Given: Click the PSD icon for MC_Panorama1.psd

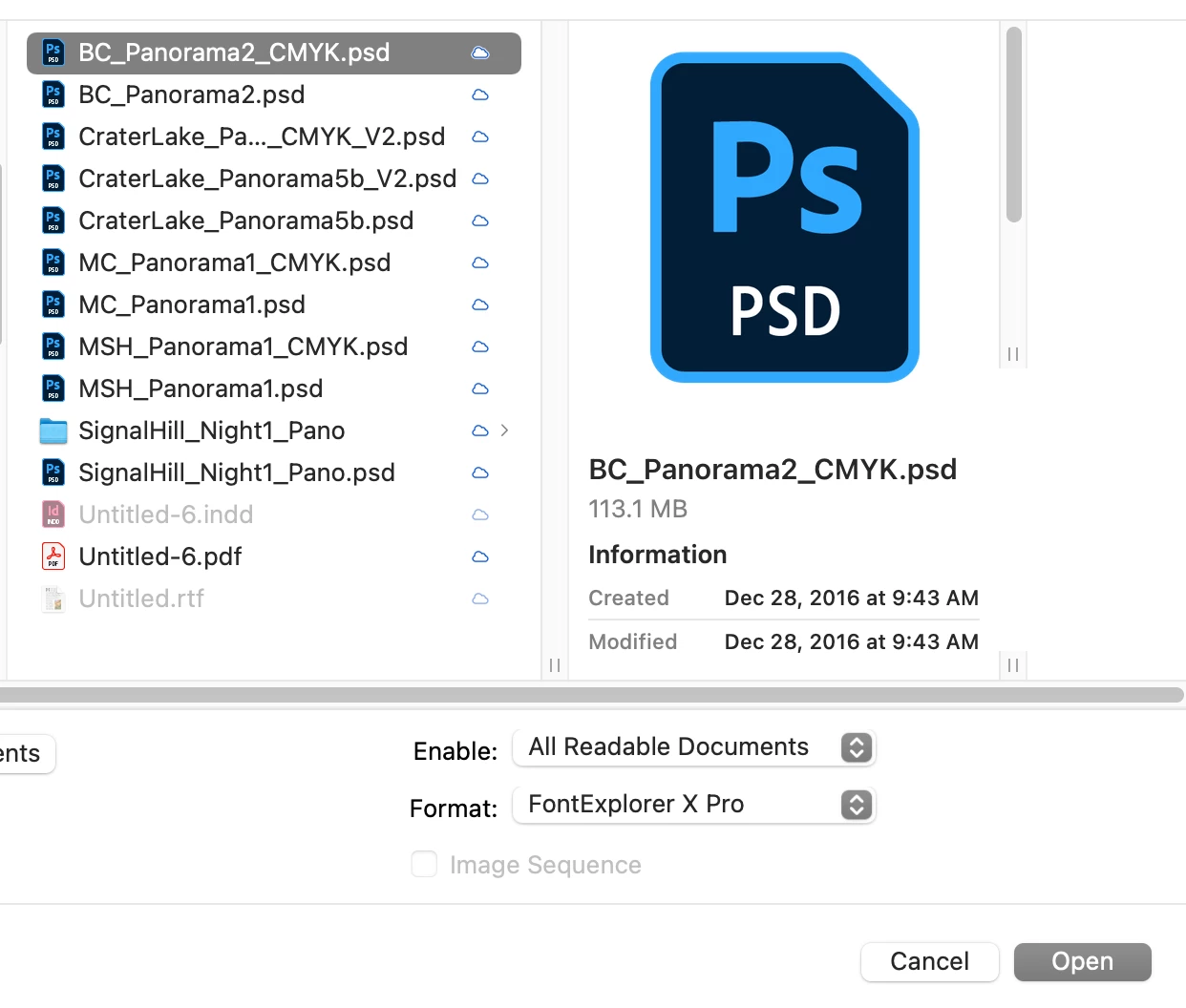Looking at the screenshot, I should 53,304.
